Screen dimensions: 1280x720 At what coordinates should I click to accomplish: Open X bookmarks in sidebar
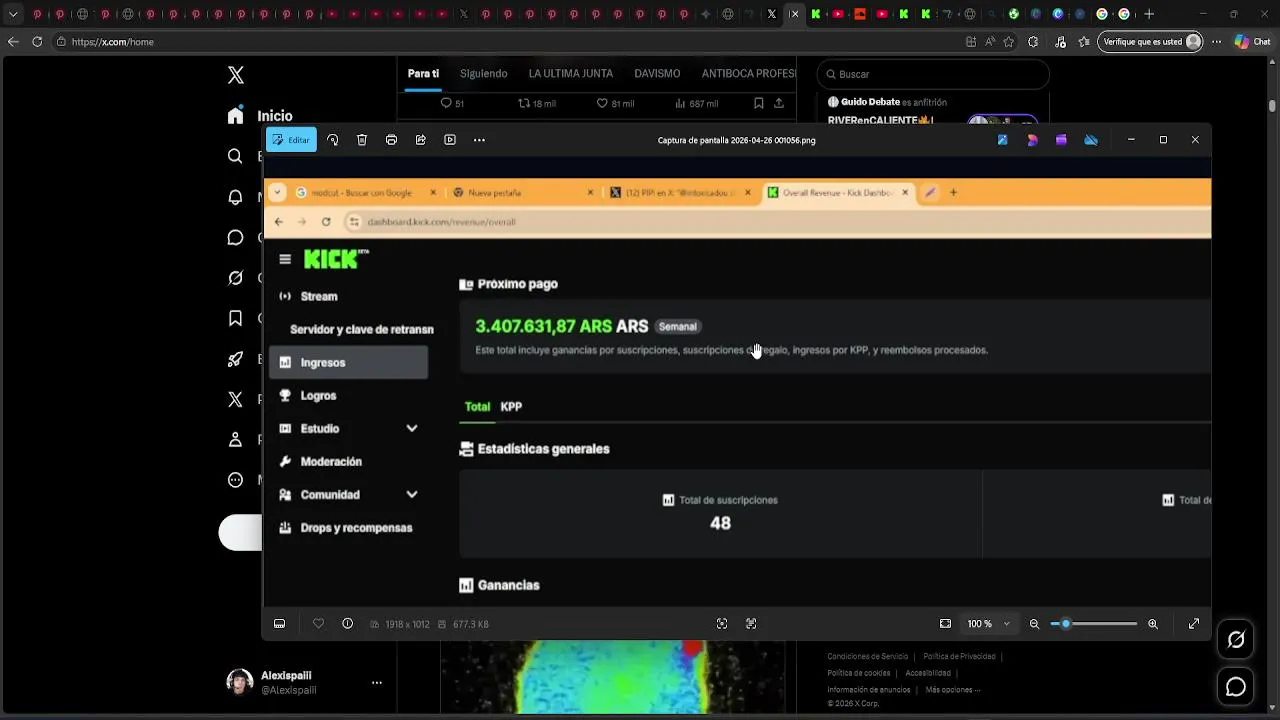click(235, 318)
